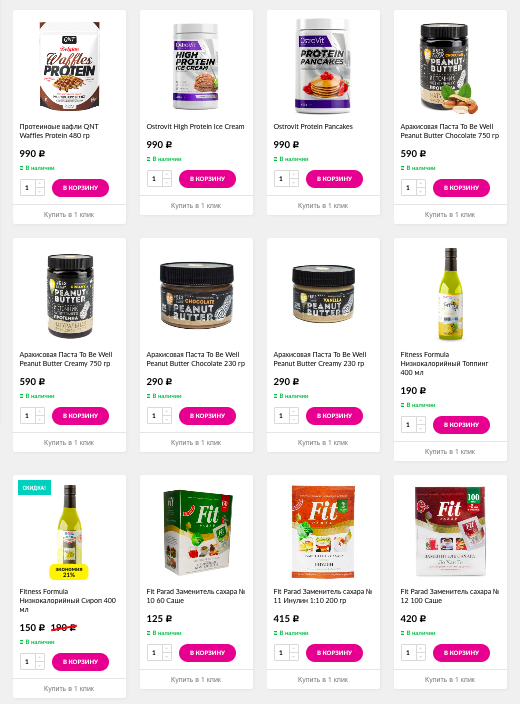Image resolution: width=520 pixels, height=704 pixels.
Task: Open Ostrovit High Protein Ice Cream image
Action: (196, 66)
